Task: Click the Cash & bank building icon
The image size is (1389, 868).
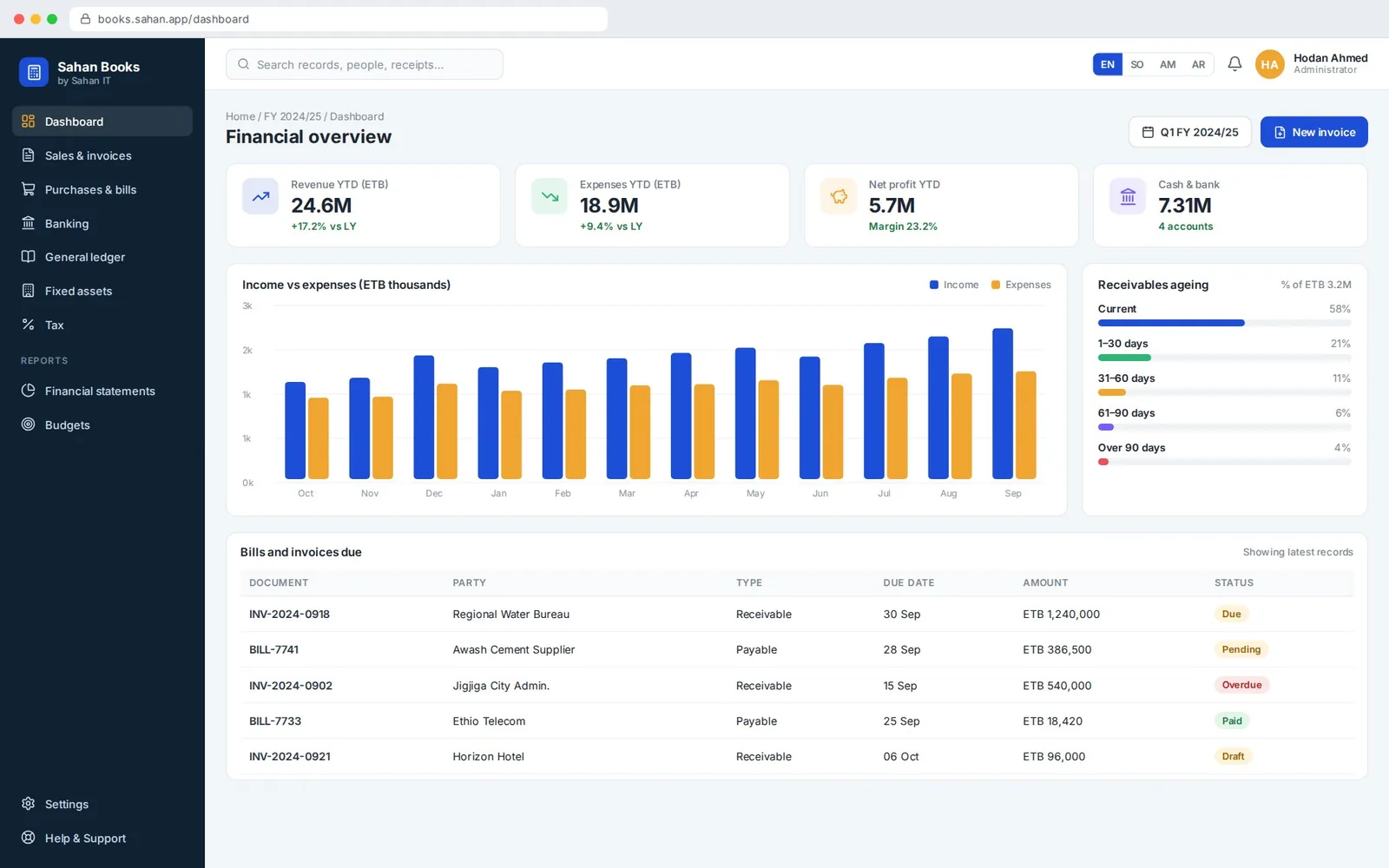Action: coord(1128,197)
